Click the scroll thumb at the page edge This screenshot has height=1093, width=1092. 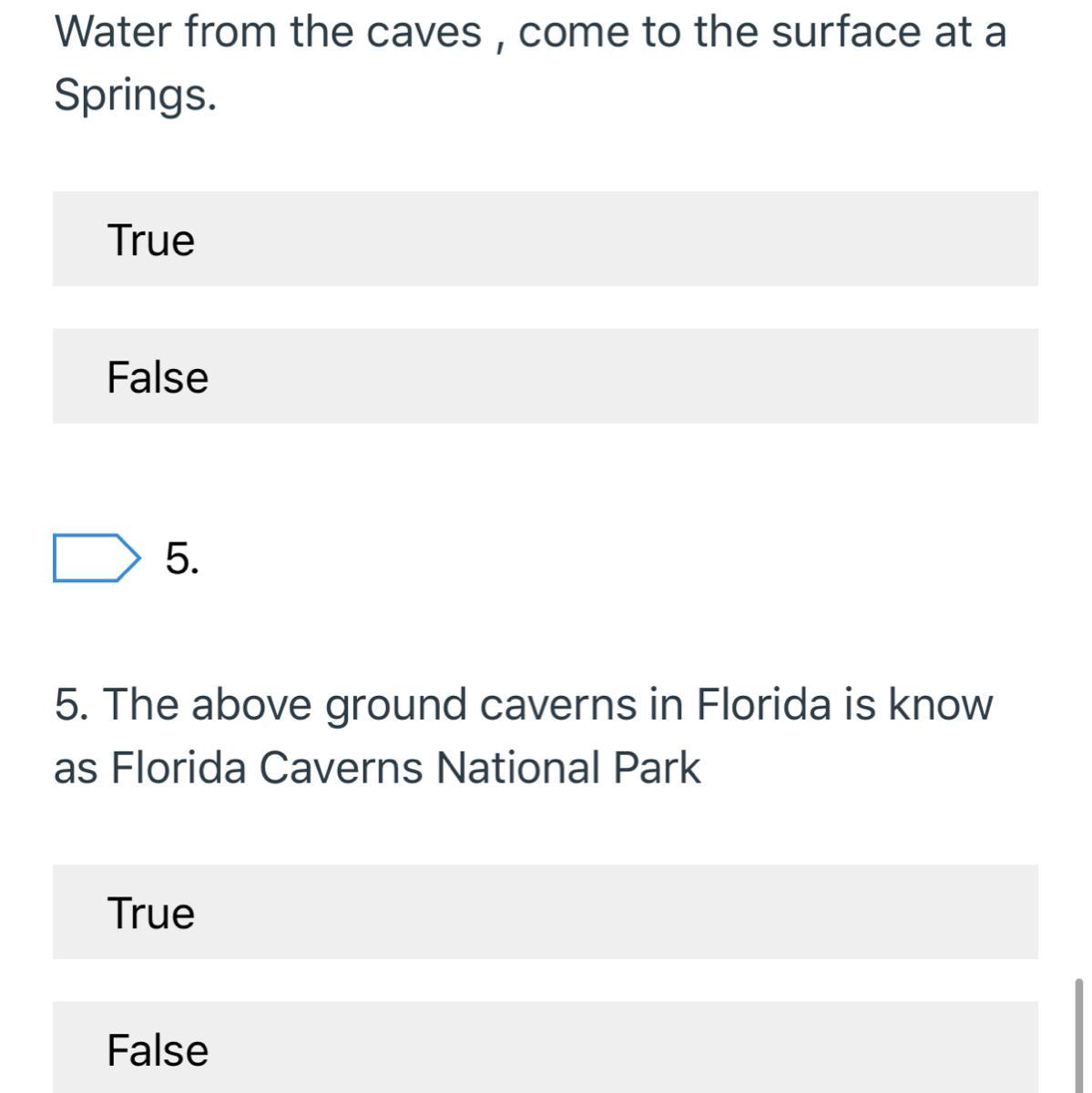1080,1035
